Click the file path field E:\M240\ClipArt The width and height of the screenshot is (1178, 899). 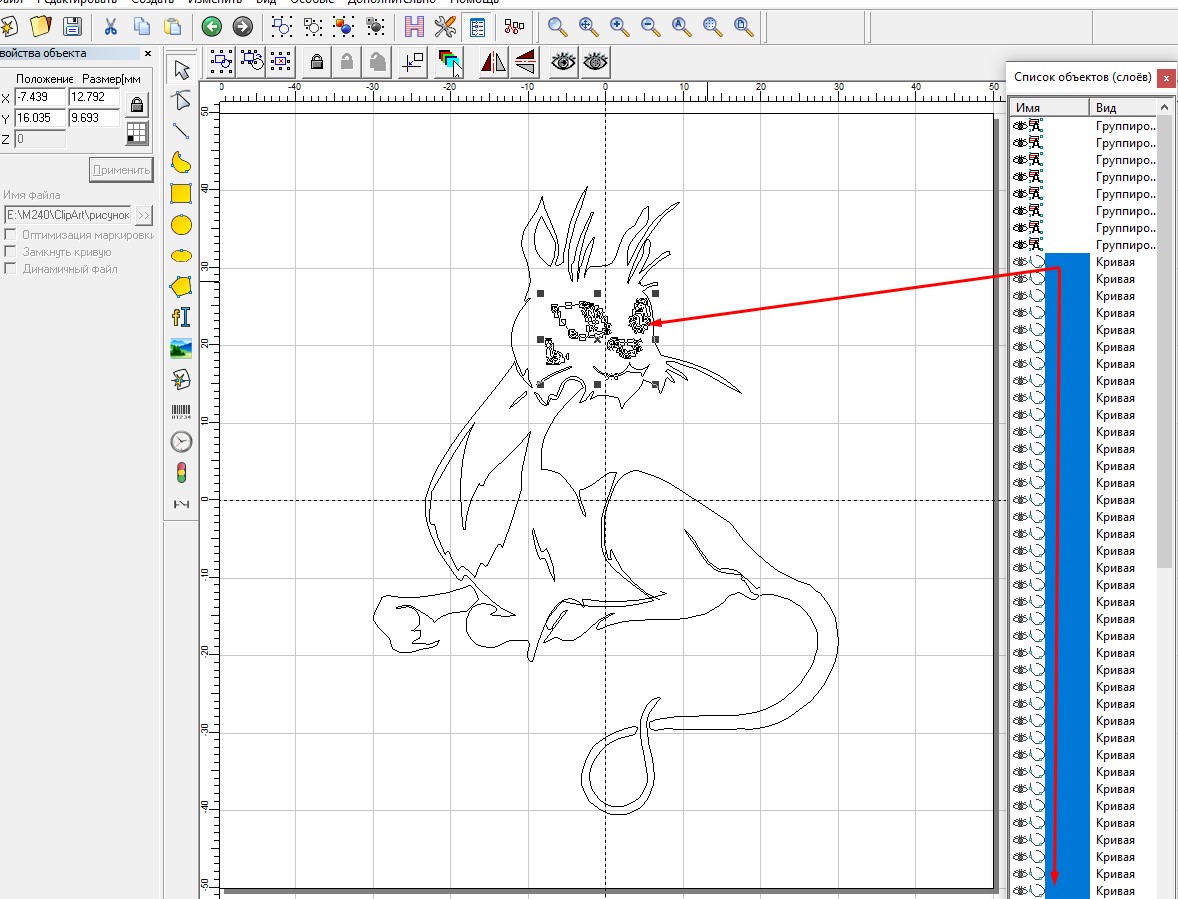(68, 216)
